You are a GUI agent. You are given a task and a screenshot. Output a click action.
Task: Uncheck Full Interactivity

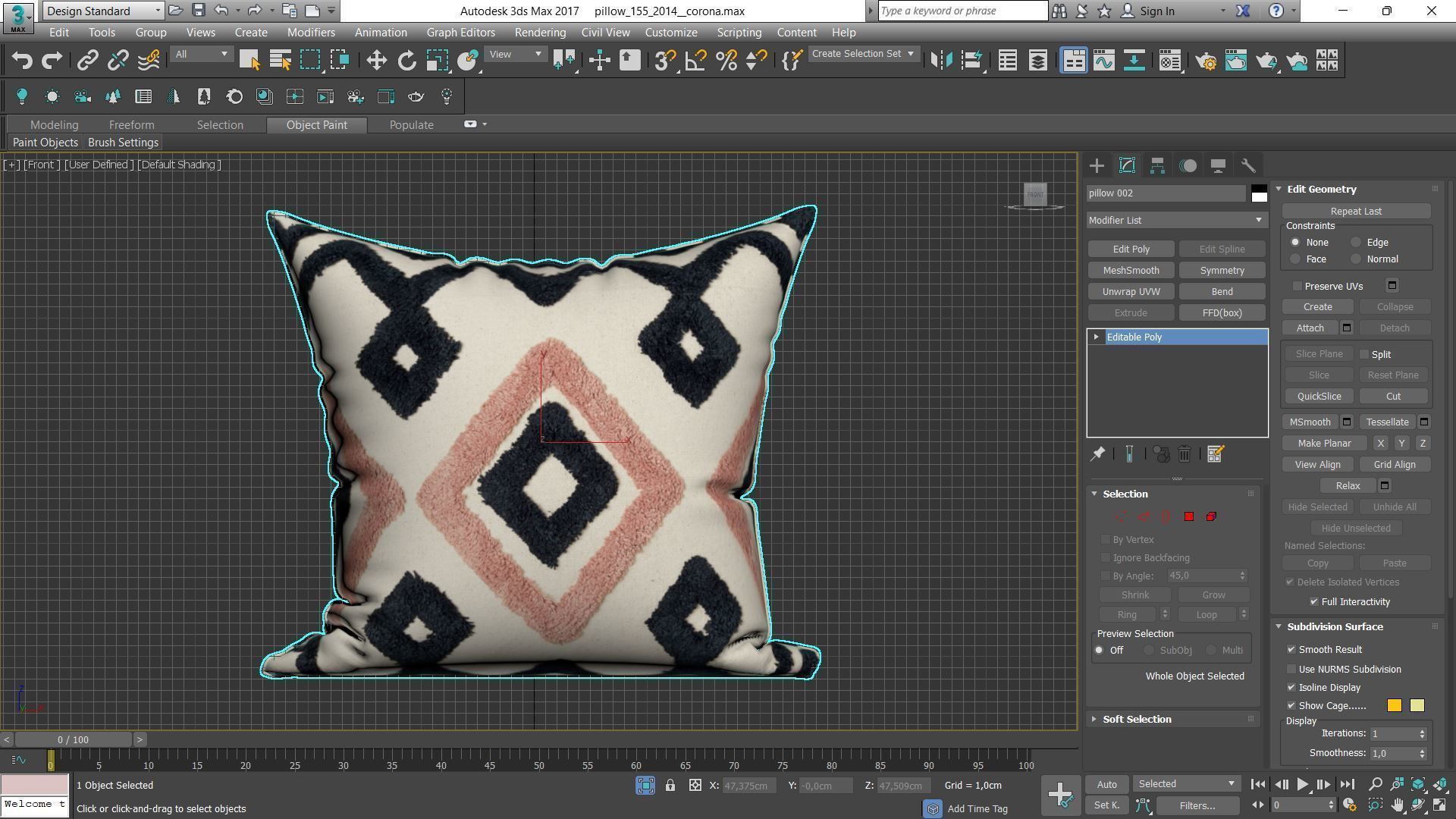pos(1314,601)
